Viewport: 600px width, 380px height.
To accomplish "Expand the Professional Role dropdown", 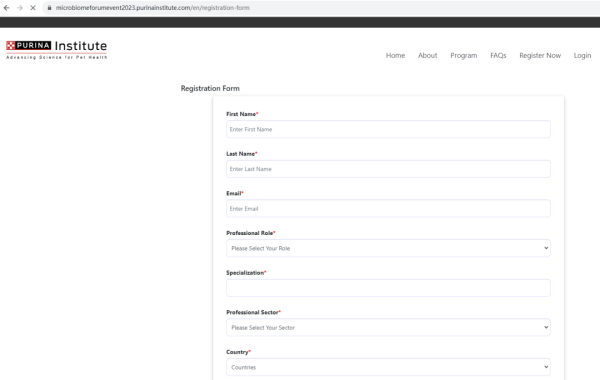I will click(388, 248).
